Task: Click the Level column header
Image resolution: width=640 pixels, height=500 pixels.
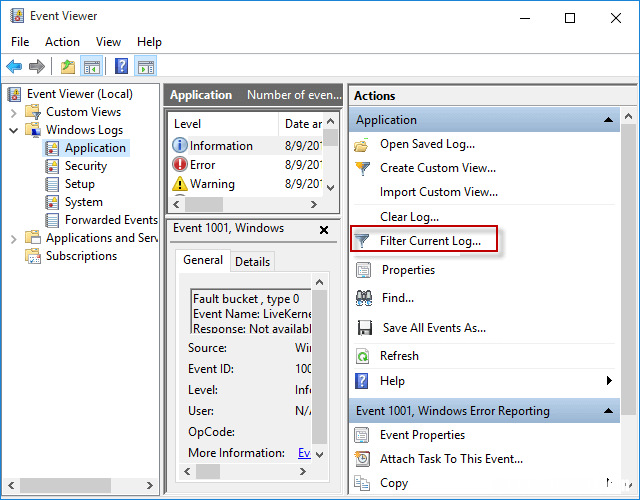Action: click(224, 124)
